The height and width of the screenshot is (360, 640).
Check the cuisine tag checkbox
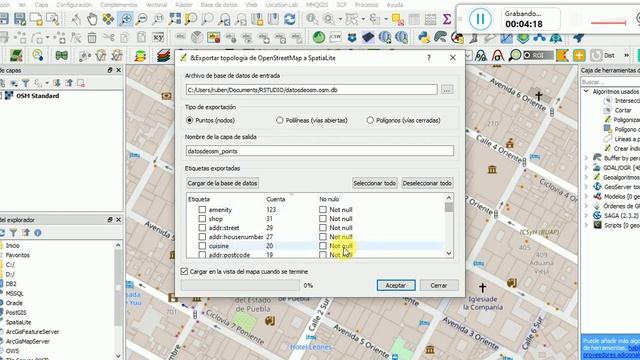tap(202, 246)
